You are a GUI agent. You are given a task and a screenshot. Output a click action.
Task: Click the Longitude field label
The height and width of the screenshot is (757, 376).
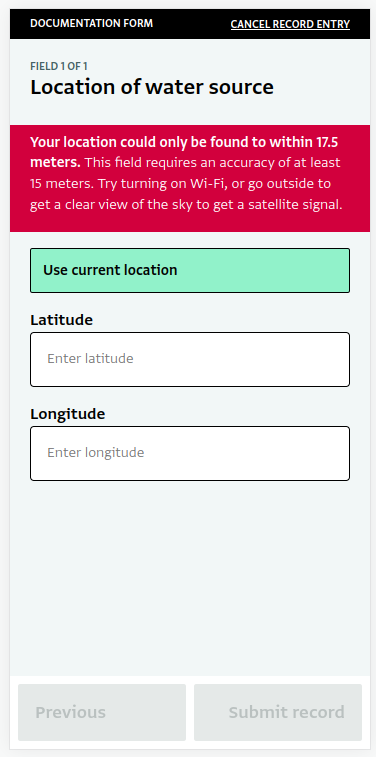[68, 414]
